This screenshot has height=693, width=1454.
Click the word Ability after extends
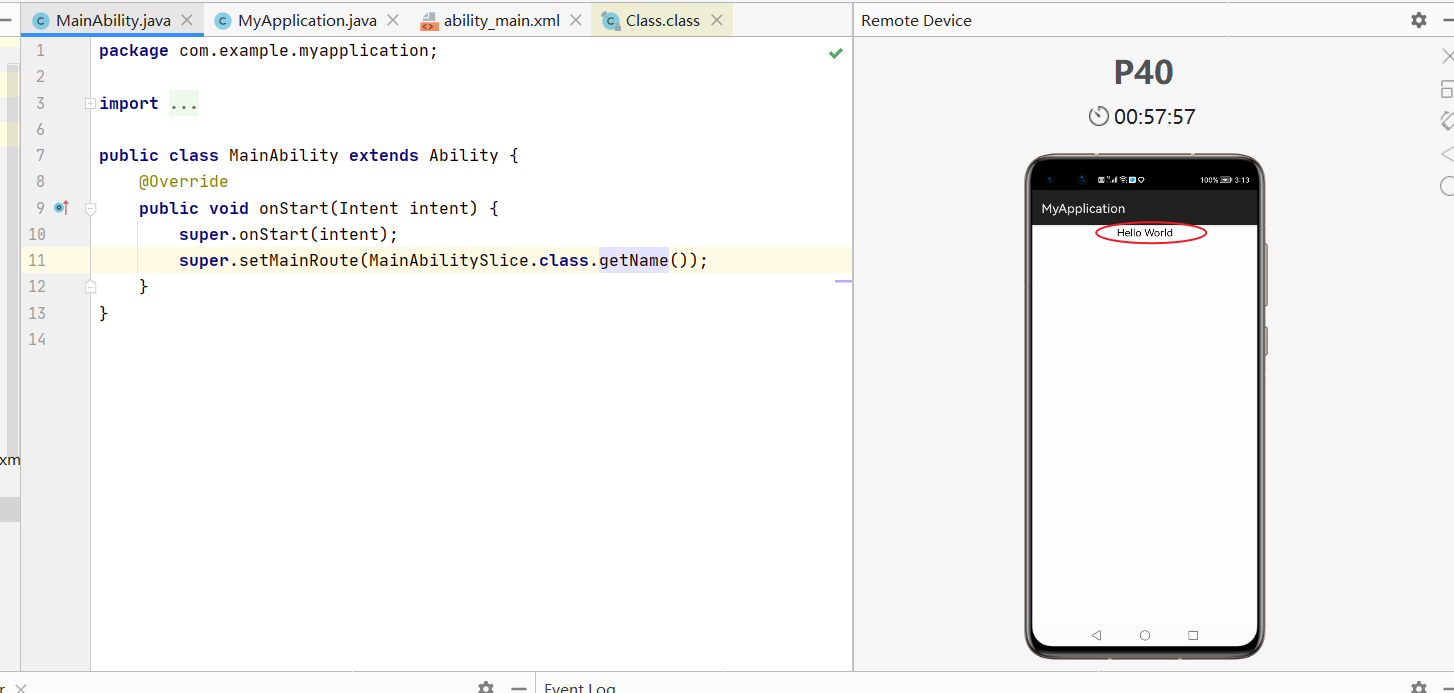[464, 155]
